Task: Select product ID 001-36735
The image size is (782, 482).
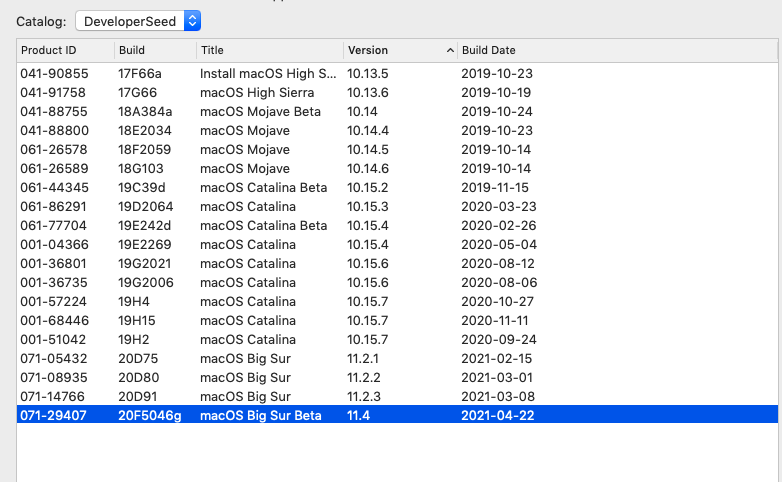Action: [x=54, y=282]
